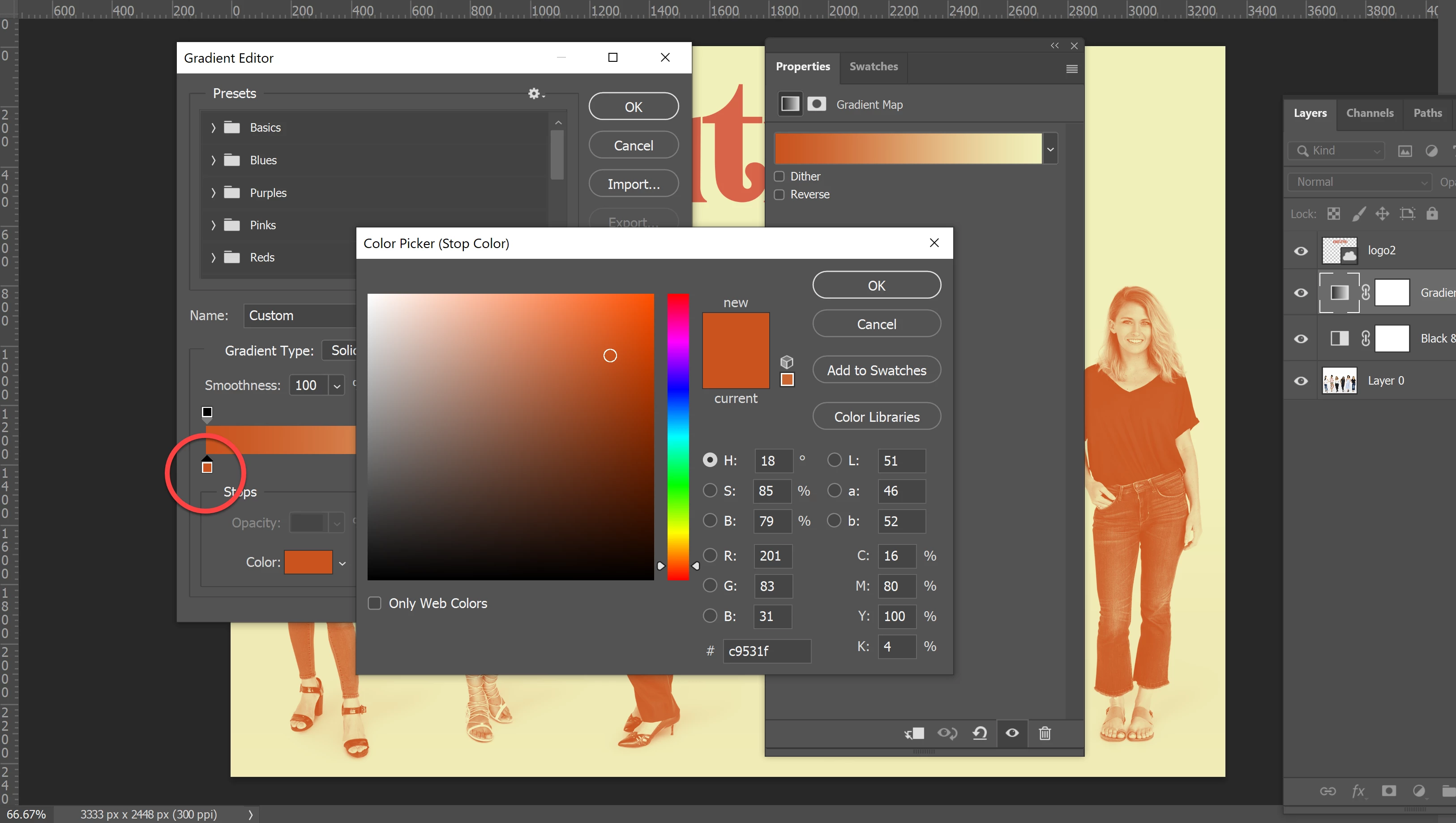Select the S saturation radio button

click(710, 491)
